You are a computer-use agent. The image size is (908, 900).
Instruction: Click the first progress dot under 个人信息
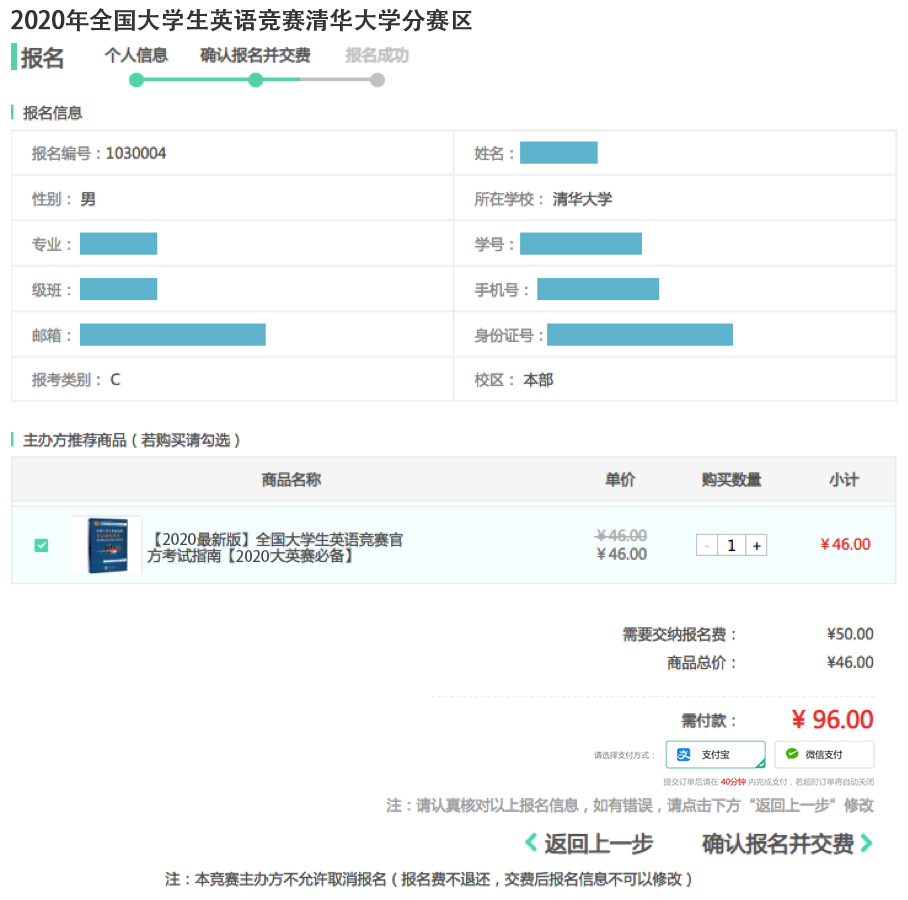coord(137,80)
